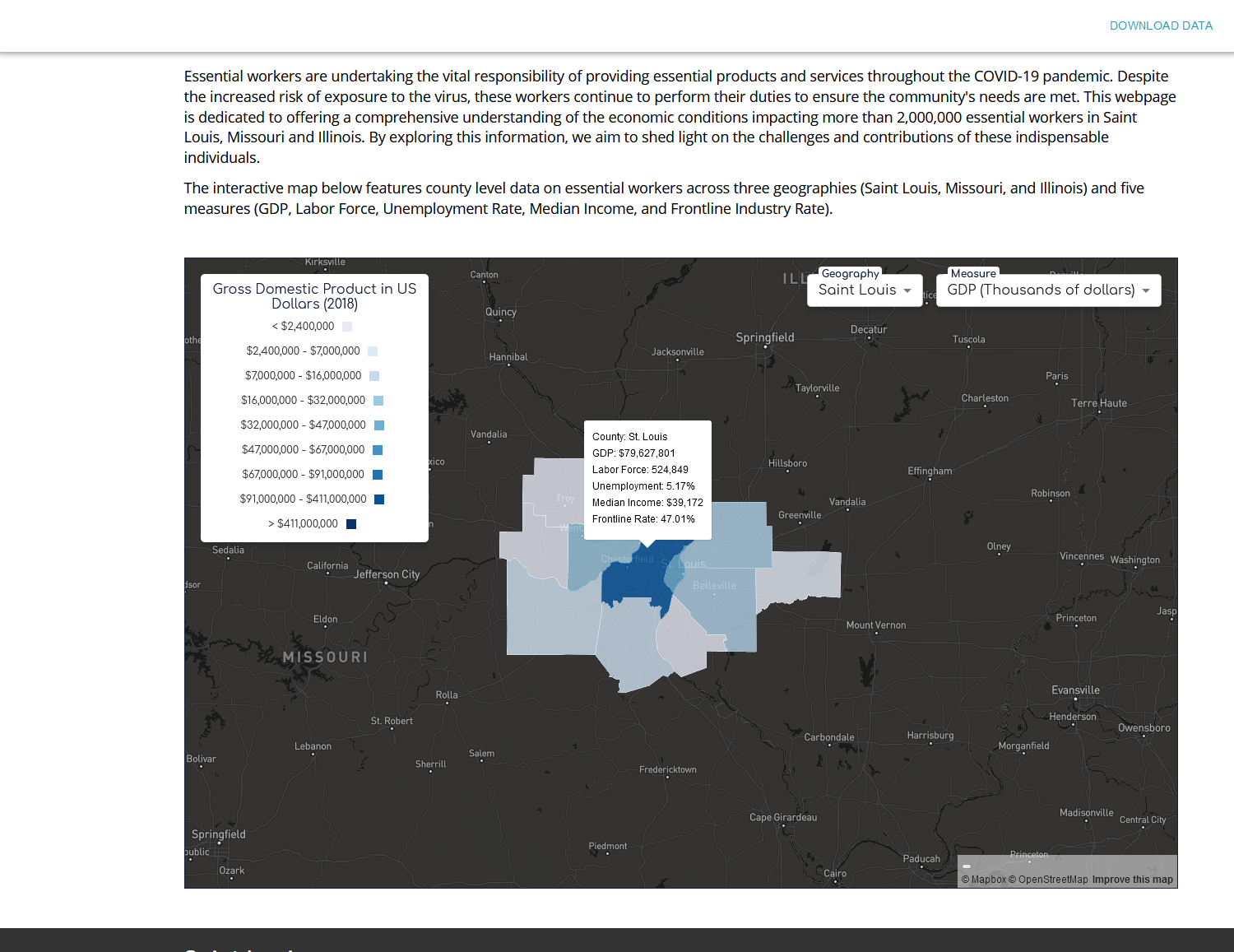Click the $91,000,000 - $411,000,000 legend swatch
Screen dimensions: 1234x952
tap(379, 499)
